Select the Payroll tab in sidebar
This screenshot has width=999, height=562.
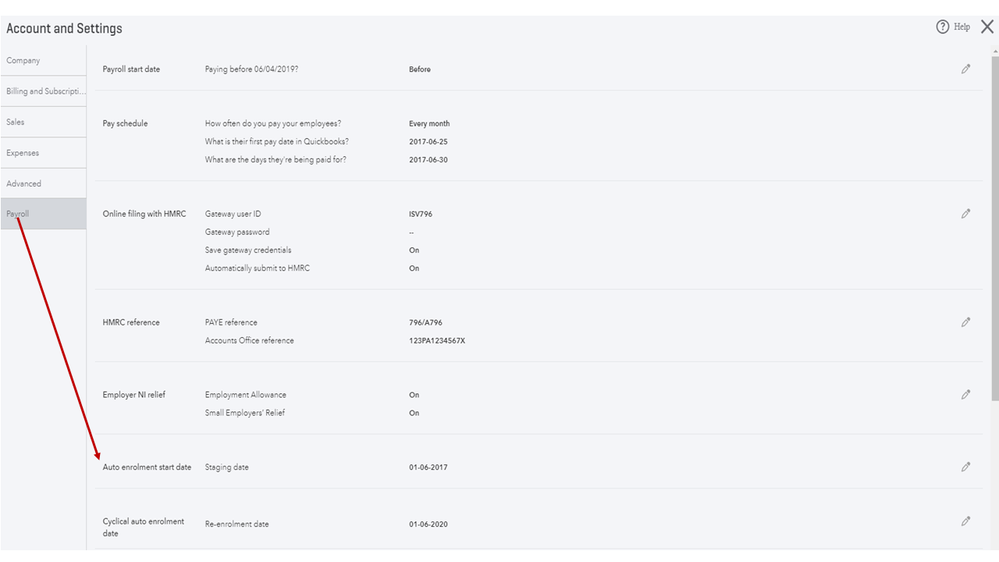pyautogui.click(x=18, y=214)
